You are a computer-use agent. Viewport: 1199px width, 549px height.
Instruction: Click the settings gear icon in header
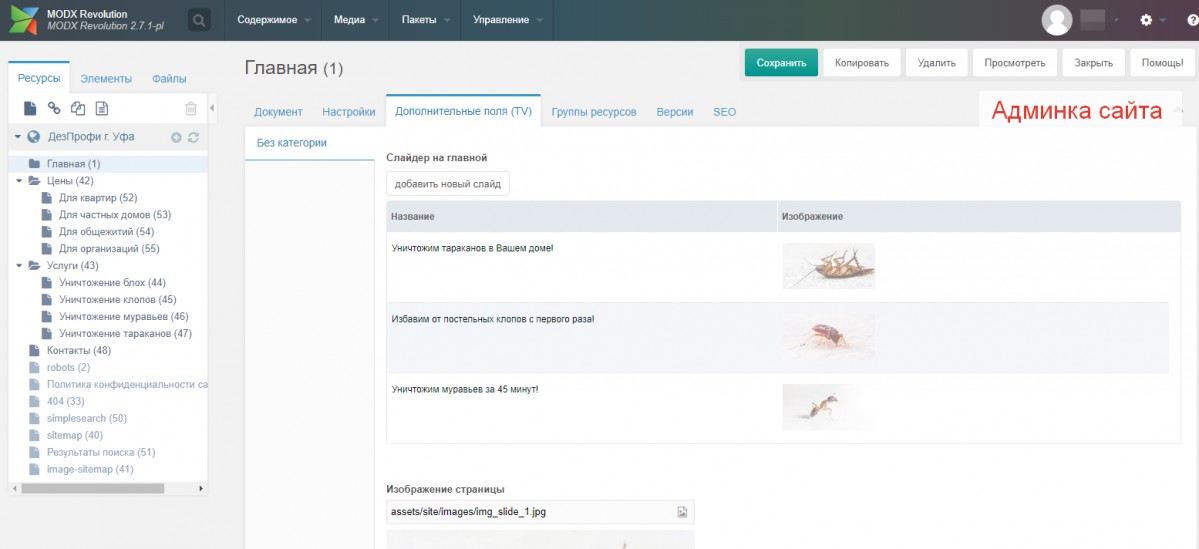click(1146, 20)
